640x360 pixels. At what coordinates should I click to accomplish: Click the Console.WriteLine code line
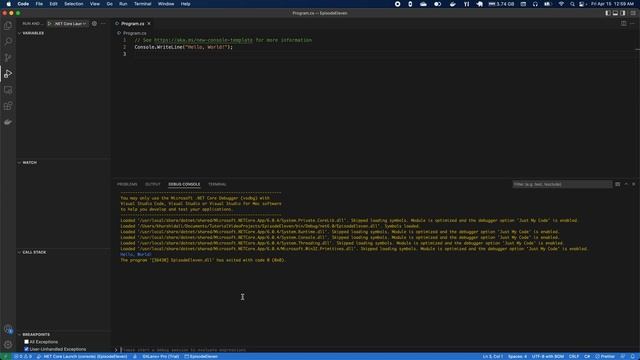tap(184, 47)
